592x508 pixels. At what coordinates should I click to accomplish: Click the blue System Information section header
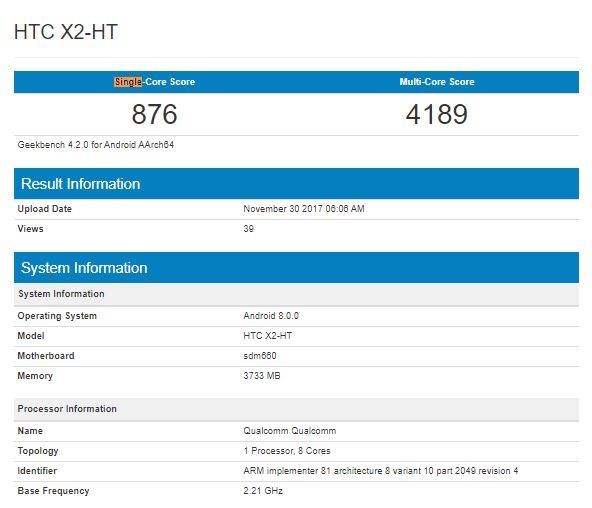[296, 268]
